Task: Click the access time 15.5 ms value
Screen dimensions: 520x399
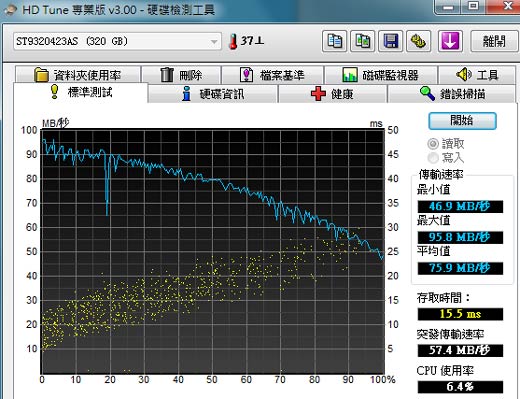Action: point(460,314)
